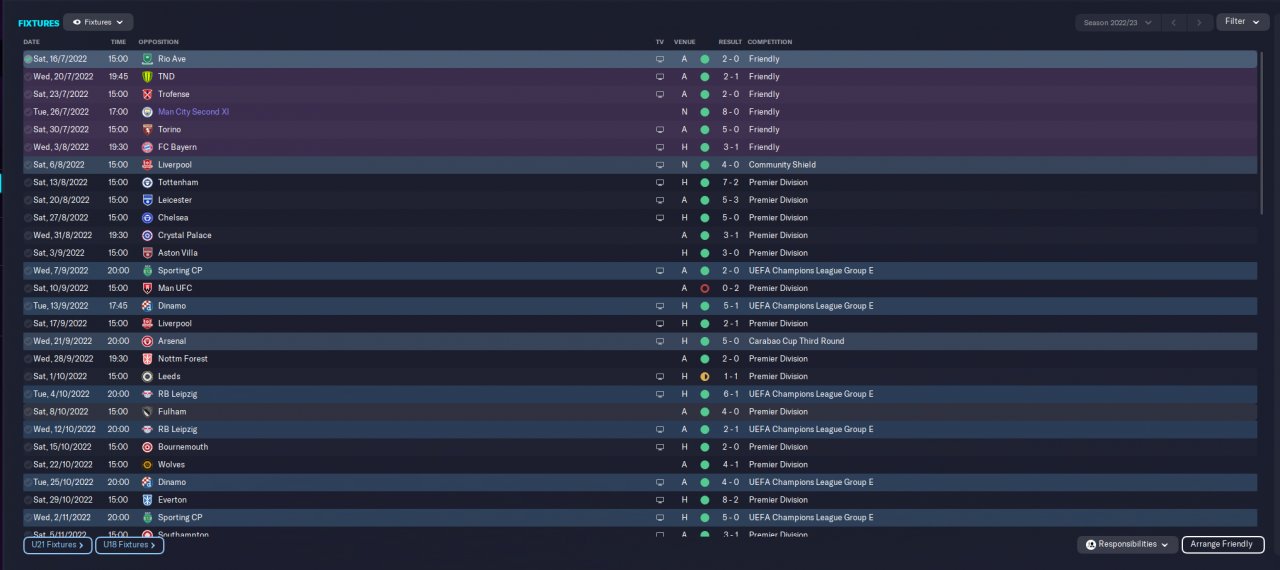Click the yellow draw indicator for Leeds match
1280x570 pixels.
[704, 377]
